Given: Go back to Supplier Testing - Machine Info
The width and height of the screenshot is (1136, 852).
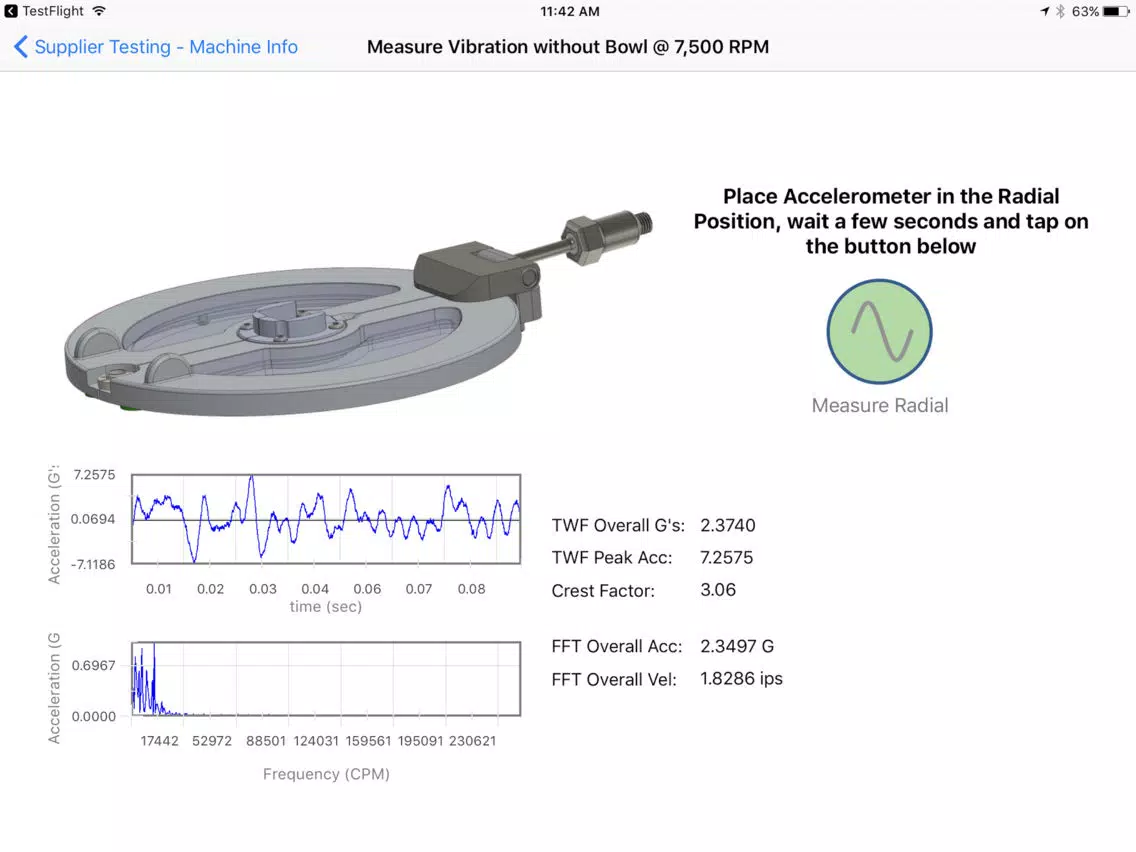Looking at the screenshot, I should [x=156, y=47].
